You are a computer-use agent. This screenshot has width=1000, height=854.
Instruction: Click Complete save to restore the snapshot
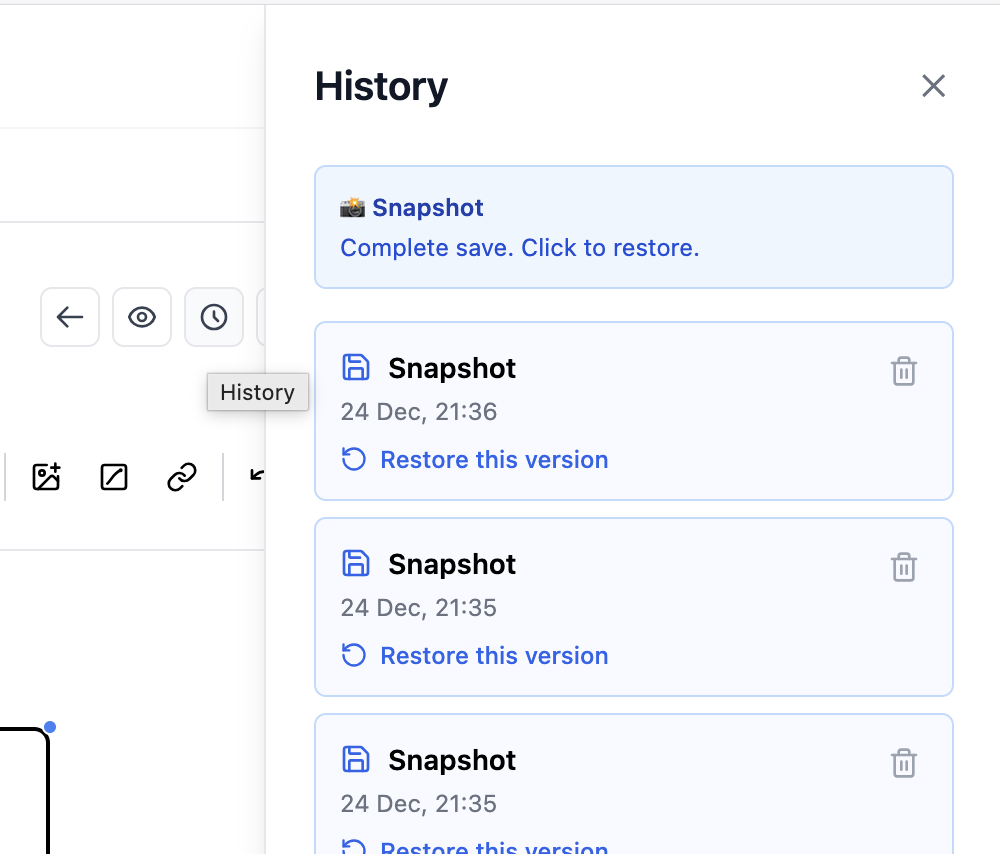tap(519, 247)
